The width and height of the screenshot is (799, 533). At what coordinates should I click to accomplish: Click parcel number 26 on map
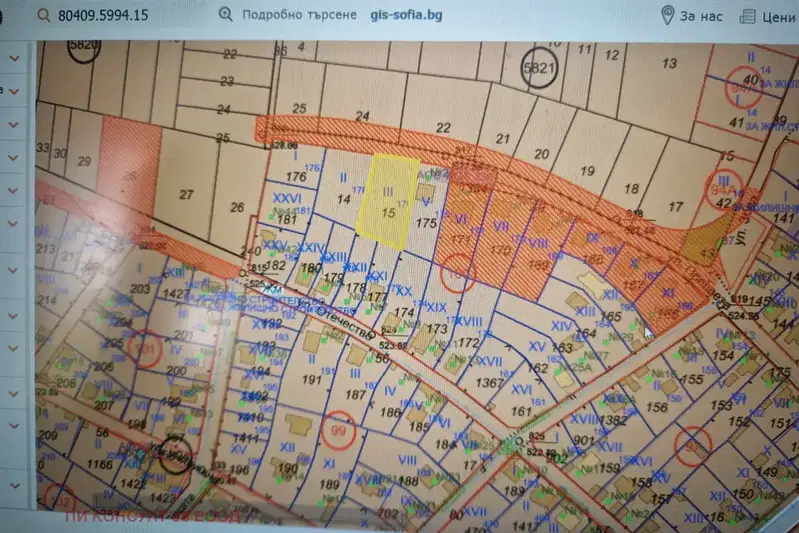pos(237,207)
